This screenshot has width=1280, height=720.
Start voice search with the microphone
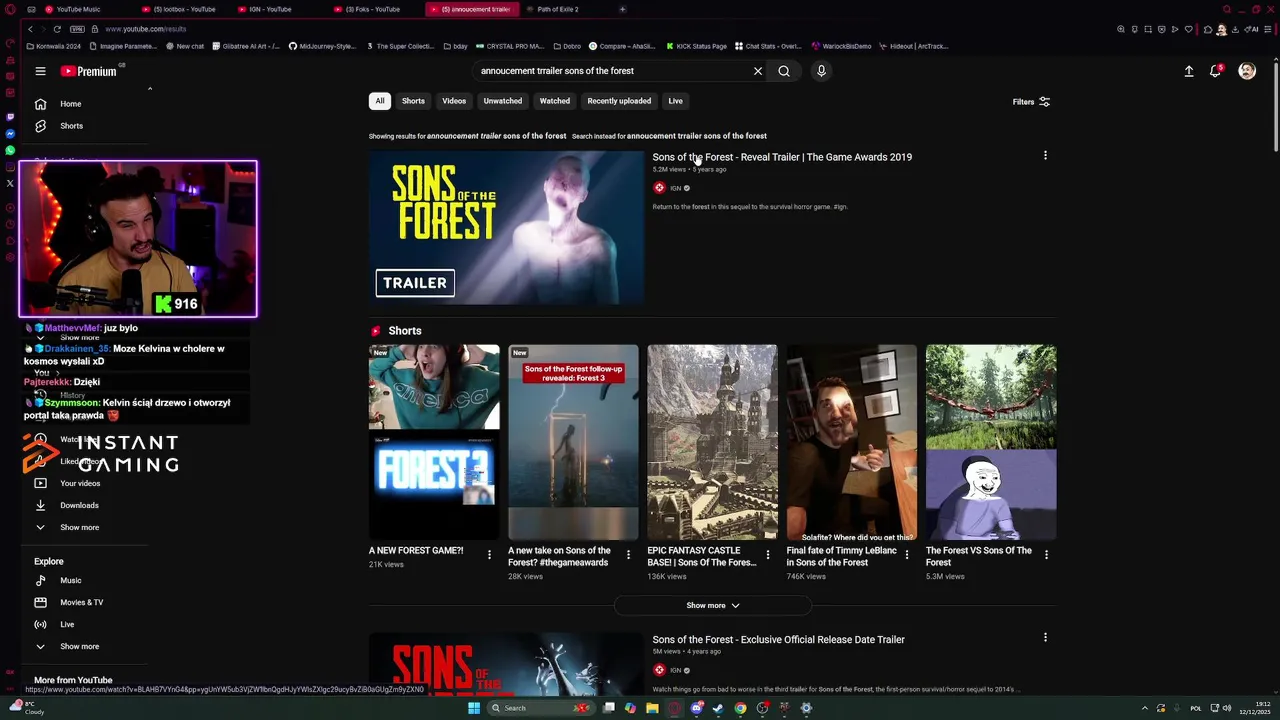coord(821,71)
